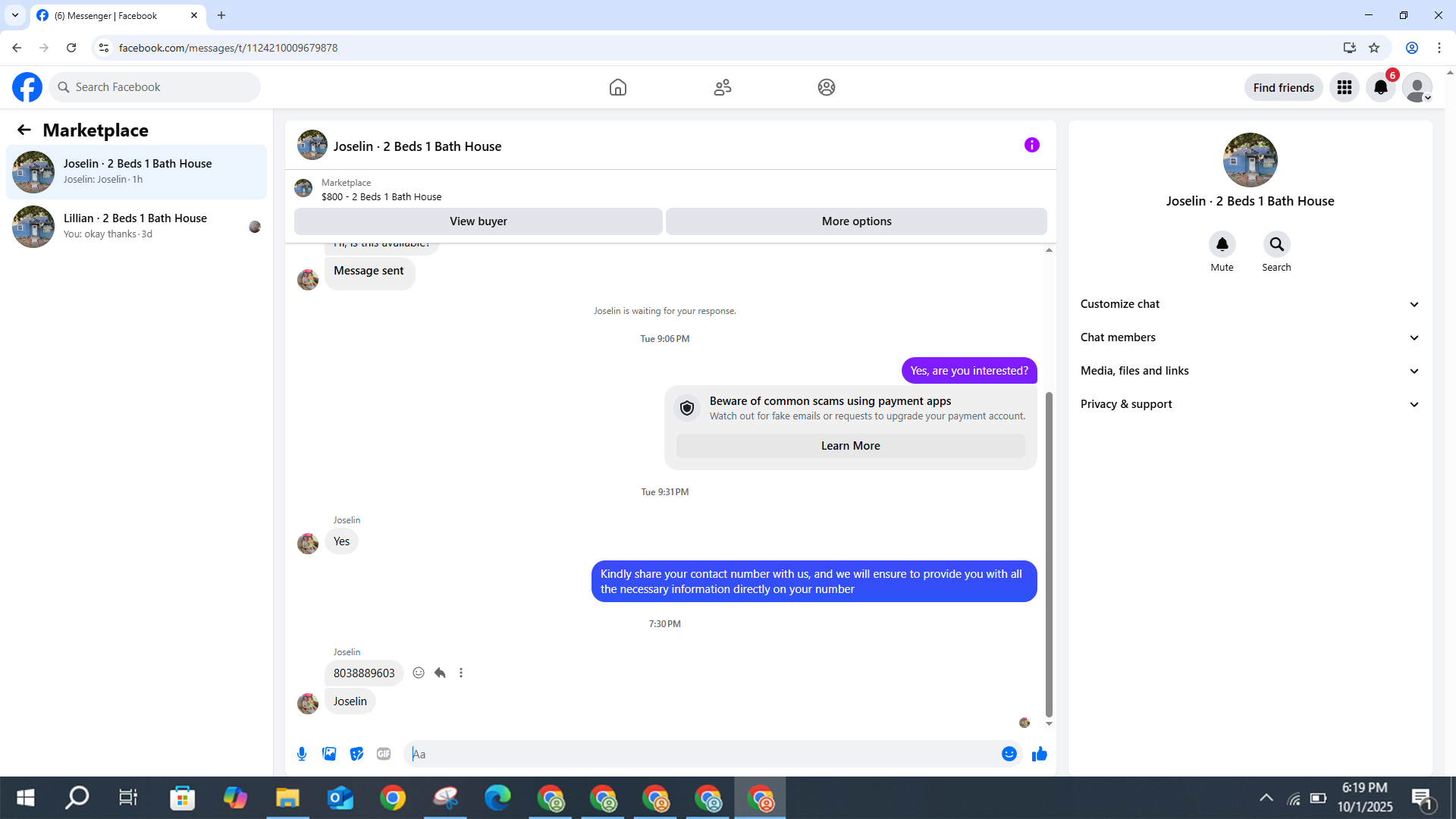Open the tab search dropdown
Image resolution: width=1456 pixels, height=819 pixels.
pos(15,15)
